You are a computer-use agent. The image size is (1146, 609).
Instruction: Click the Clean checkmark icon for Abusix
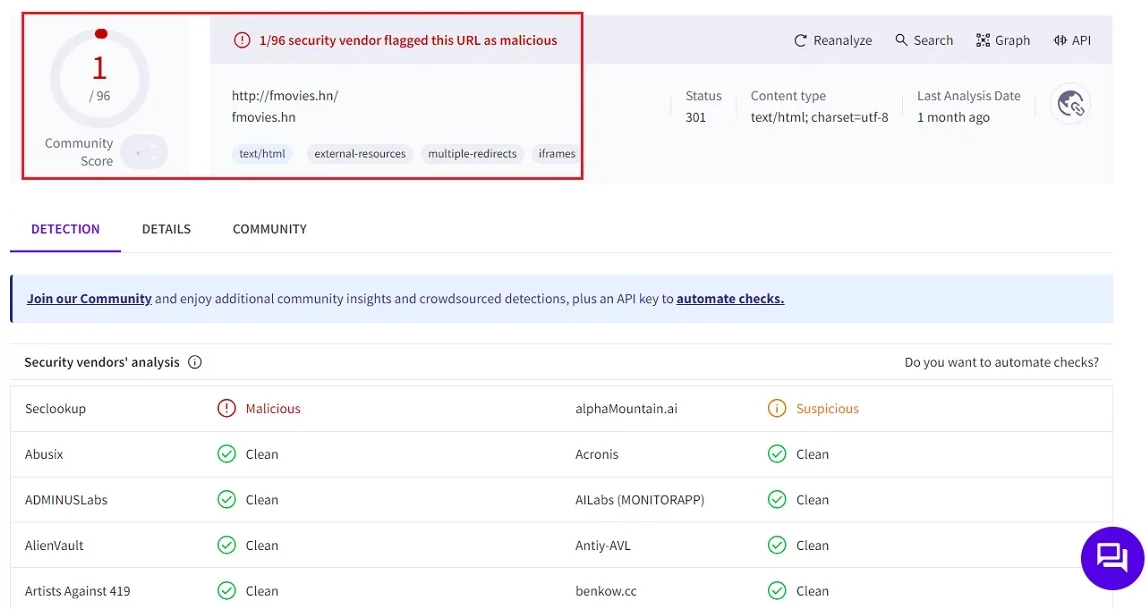click(x=227, y=454)
